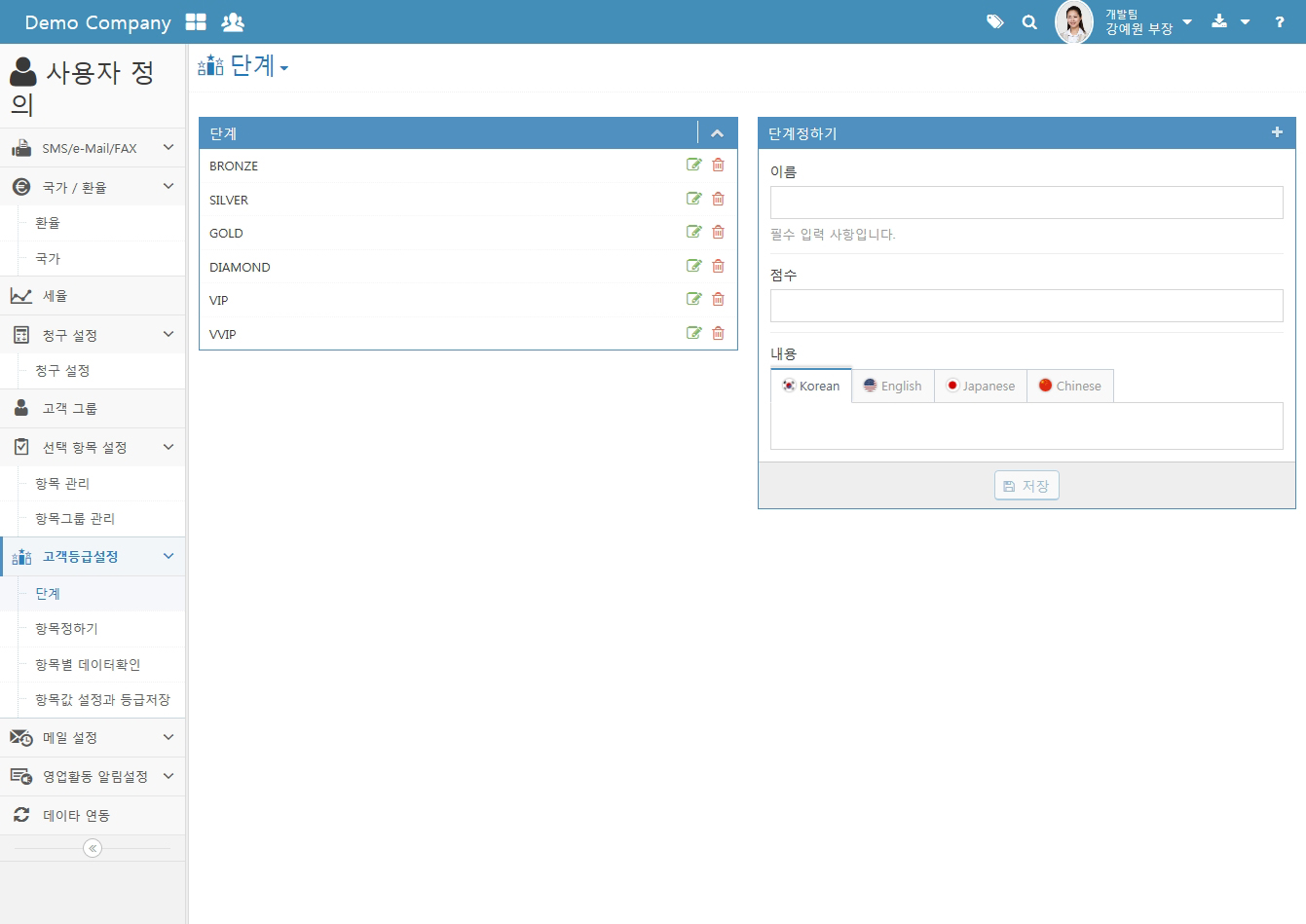Edit the GOLD level entry
Viewport: 1306px width, 924px height.
(693, 232)
